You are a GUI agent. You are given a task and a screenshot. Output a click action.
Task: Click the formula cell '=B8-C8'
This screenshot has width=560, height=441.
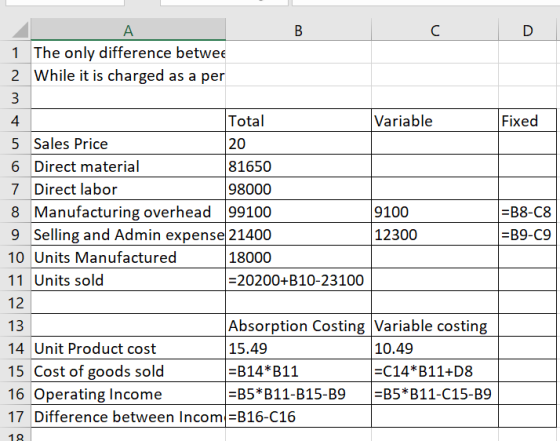(528, 212)
